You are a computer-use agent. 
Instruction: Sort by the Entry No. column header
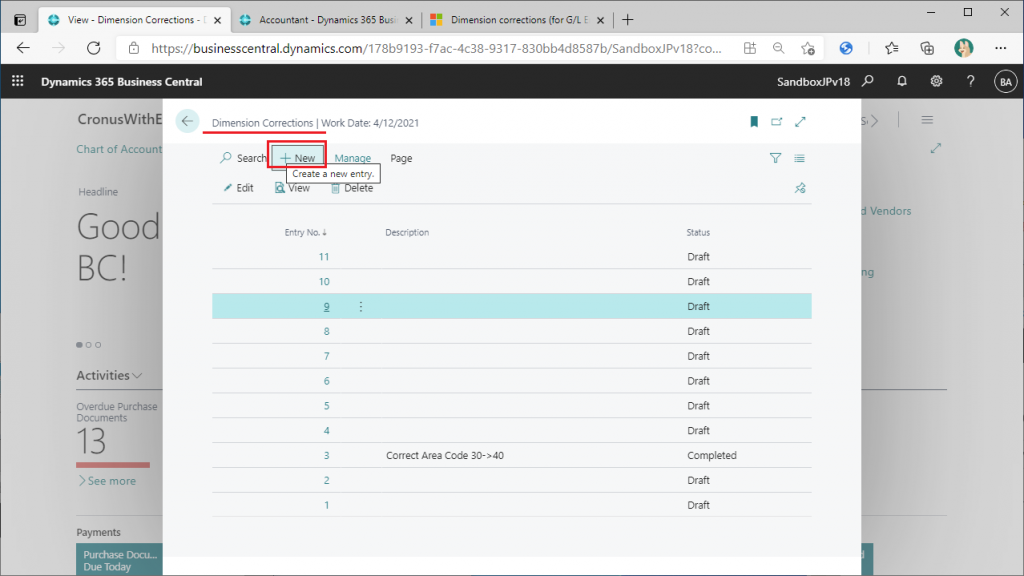306,232
